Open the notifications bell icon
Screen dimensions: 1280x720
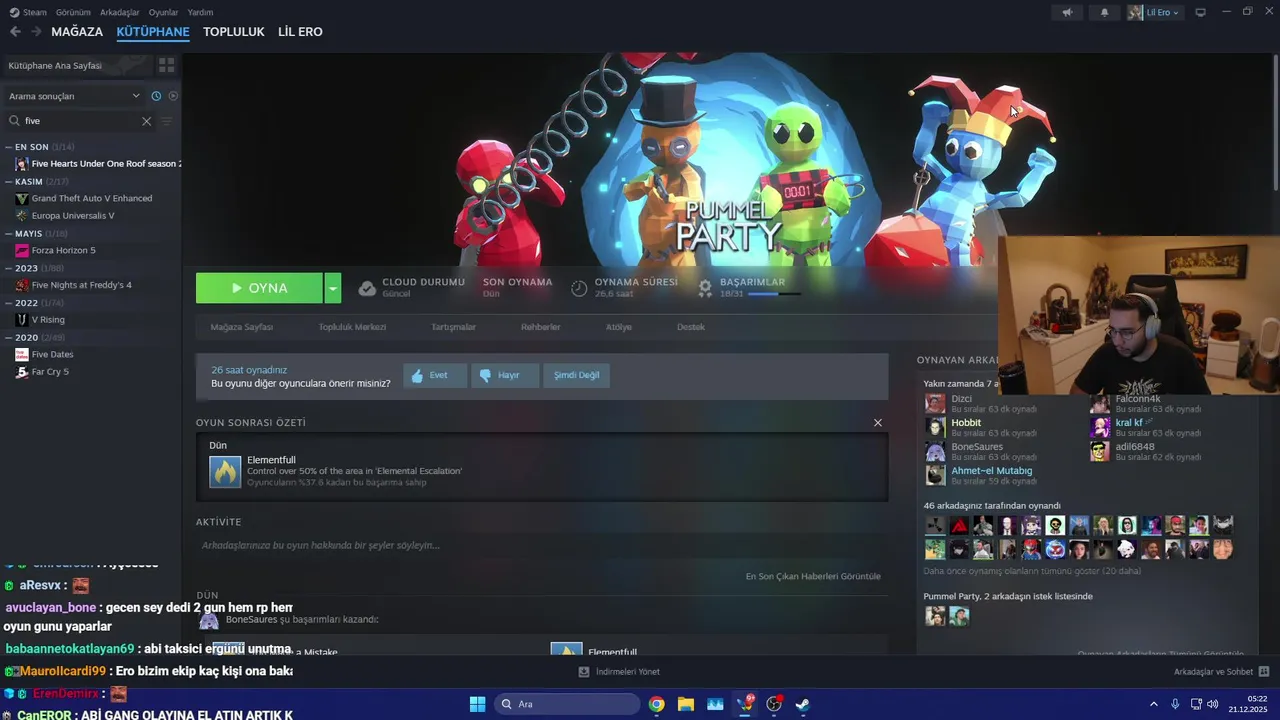pos(1104,12)
